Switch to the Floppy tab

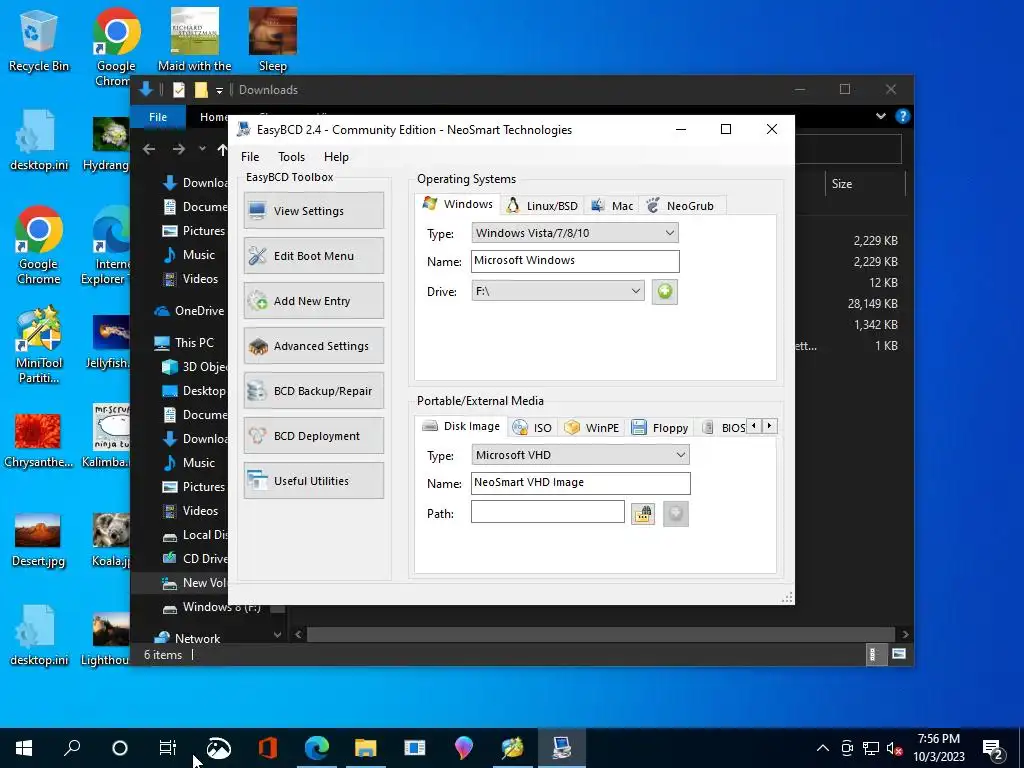click(660, 428)
